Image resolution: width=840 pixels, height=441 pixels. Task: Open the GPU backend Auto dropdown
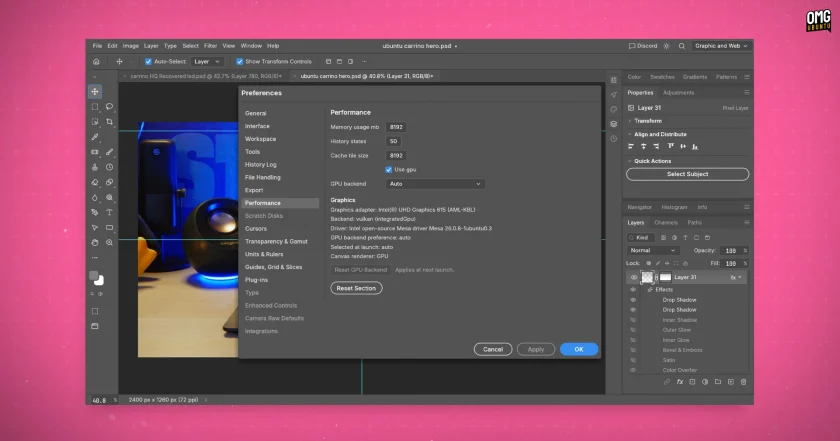435,184
